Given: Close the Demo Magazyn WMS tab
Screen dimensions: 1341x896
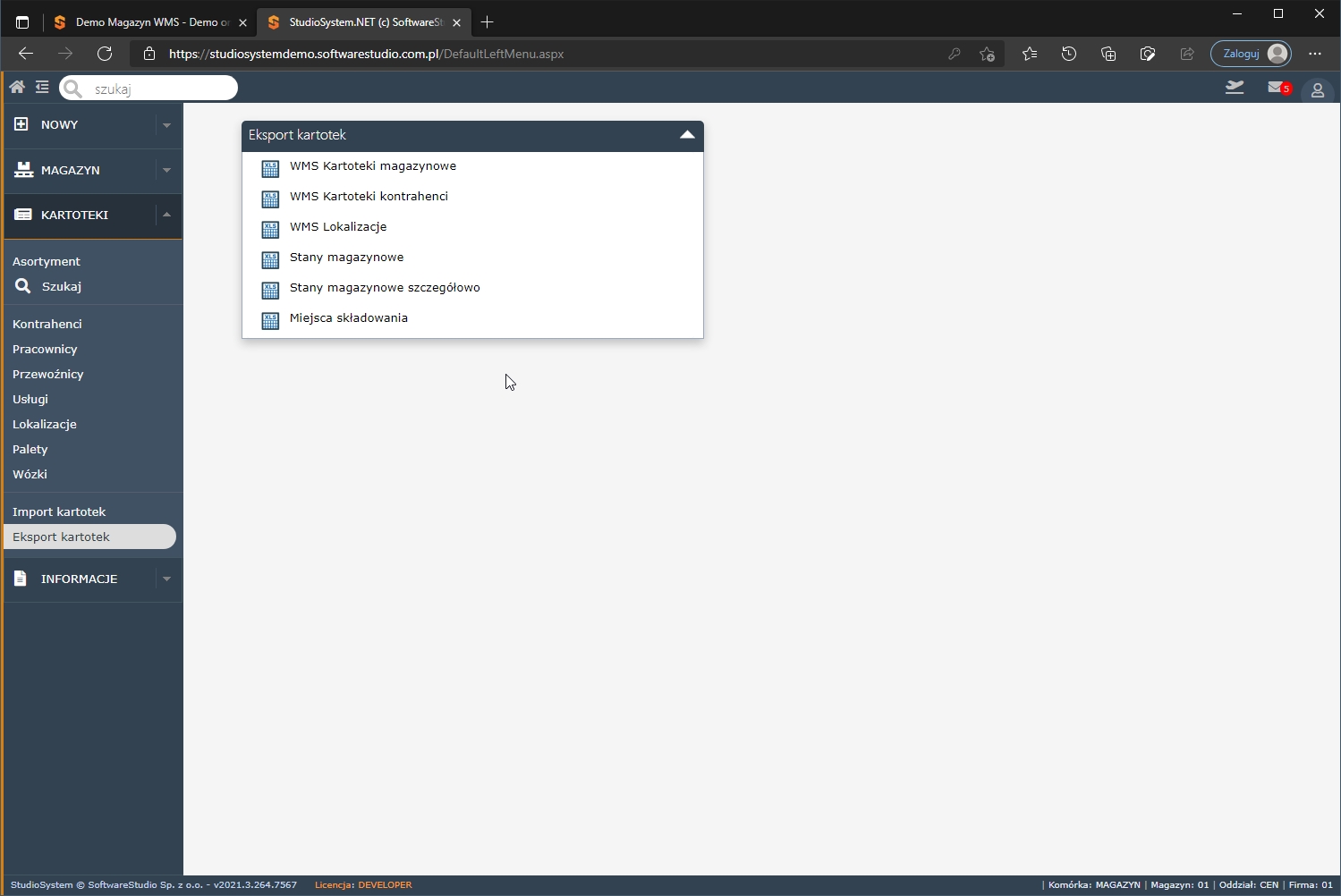Looking at the screenshot, I should 242,22.
